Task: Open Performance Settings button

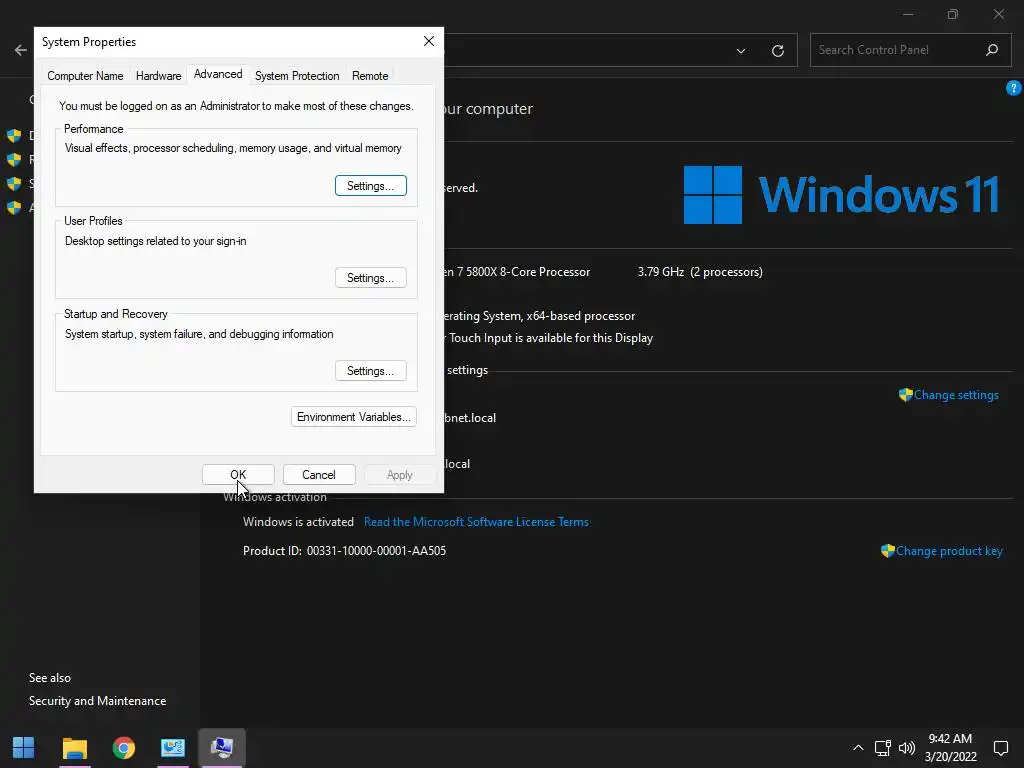Action: 370,185
